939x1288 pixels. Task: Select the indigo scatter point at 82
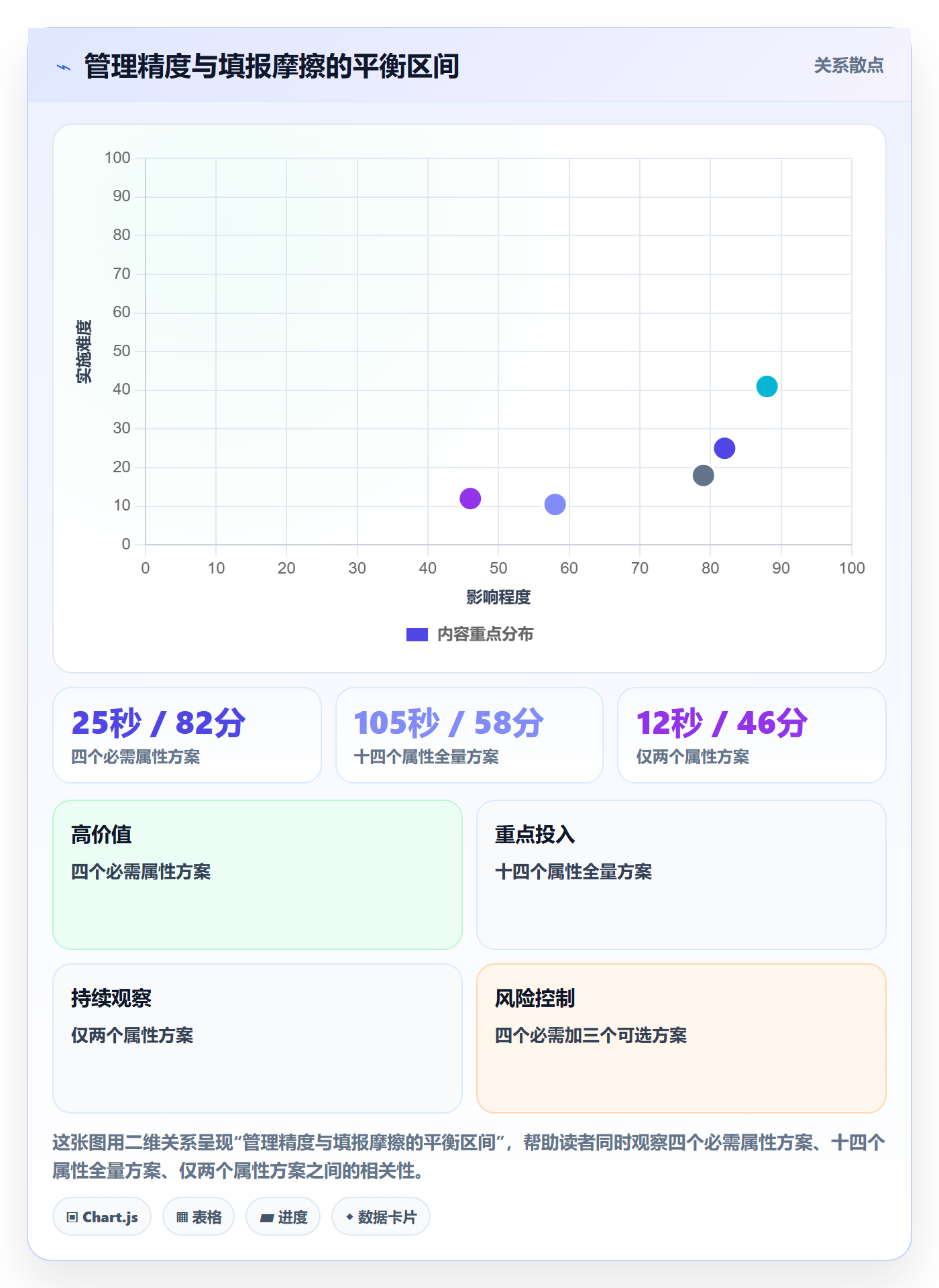point(724,448)
